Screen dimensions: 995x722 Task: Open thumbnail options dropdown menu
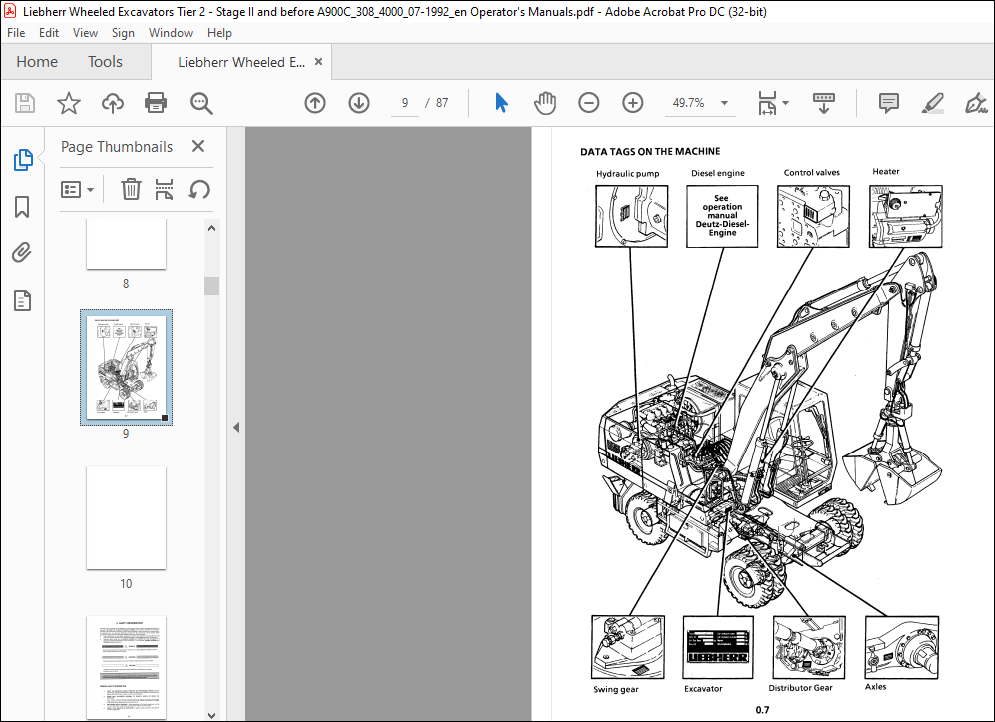point(77,189)
